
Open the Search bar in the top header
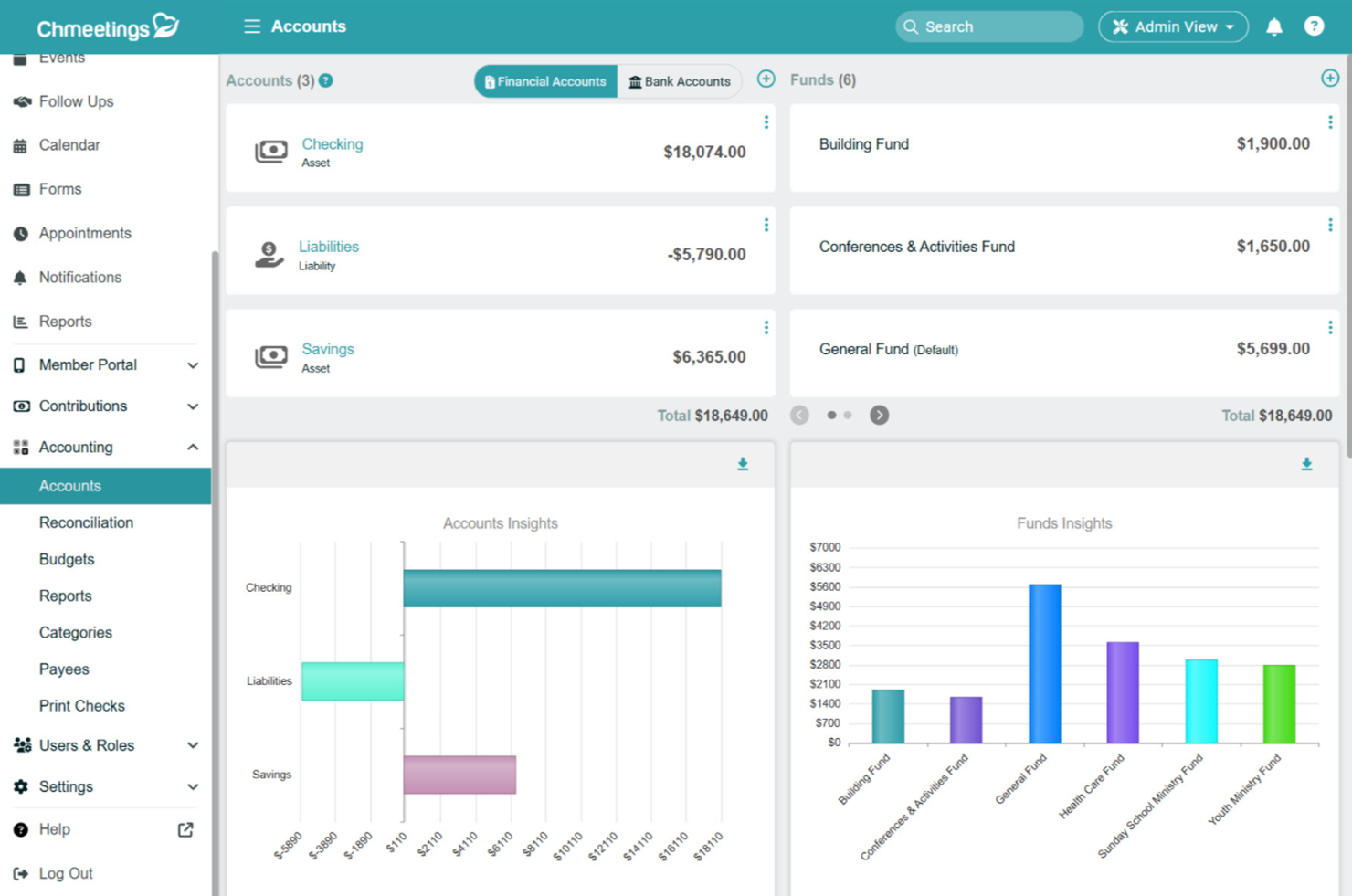[988, 26]
